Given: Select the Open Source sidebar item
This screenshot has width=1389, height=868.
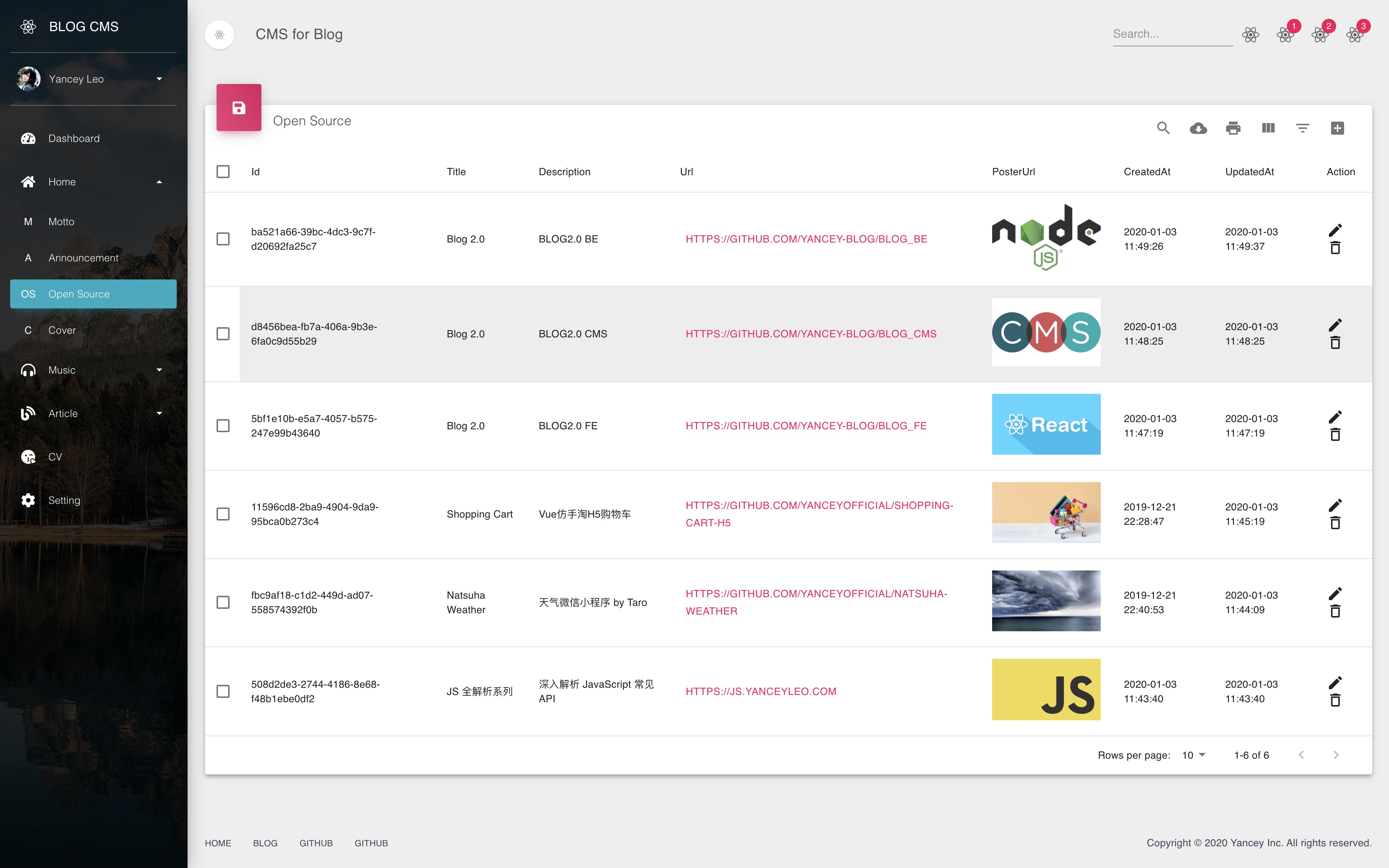Looking at the screenshot, I should [x=93, y=294].
